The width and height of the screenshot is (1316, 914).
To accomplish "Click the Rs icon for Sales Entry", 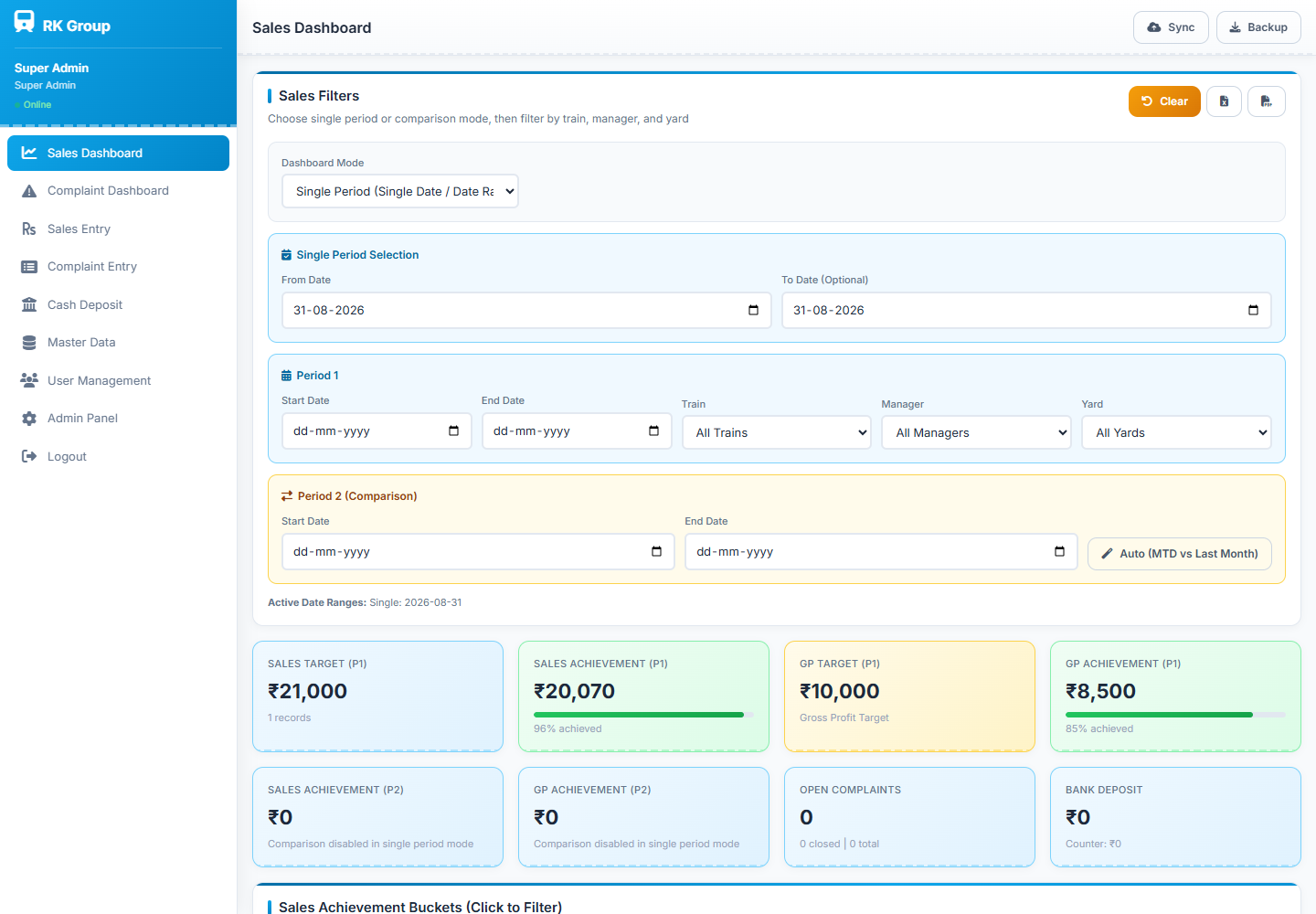I will (29, 229).
